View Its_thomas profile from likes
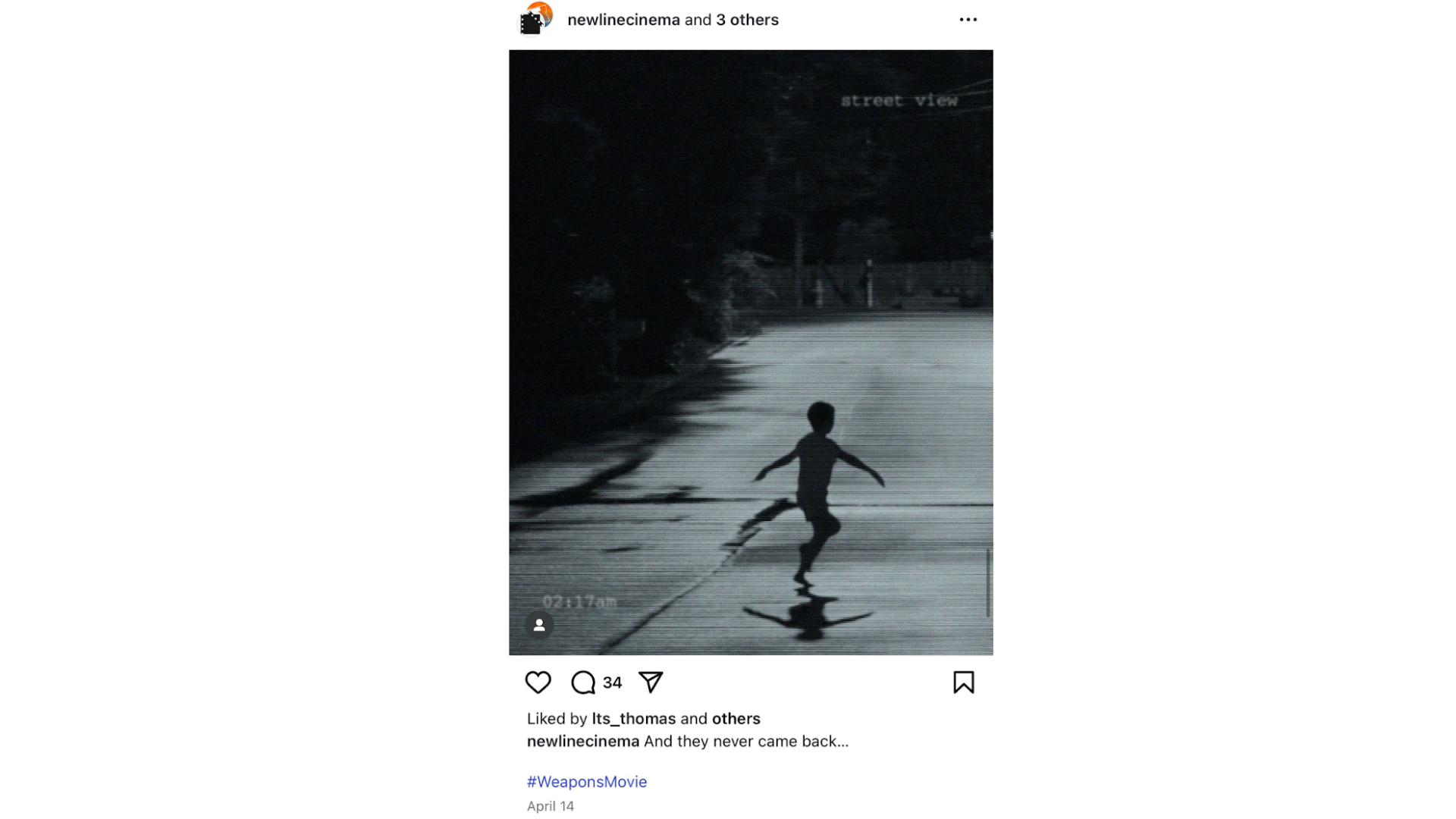 (x=633, y=718)
